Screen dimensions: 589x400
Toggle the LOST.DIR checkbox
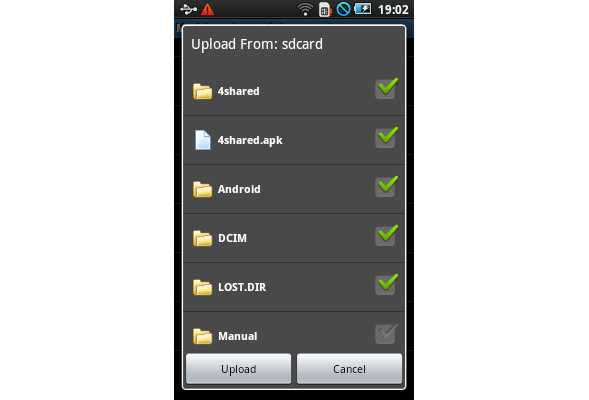click(386, 284)
